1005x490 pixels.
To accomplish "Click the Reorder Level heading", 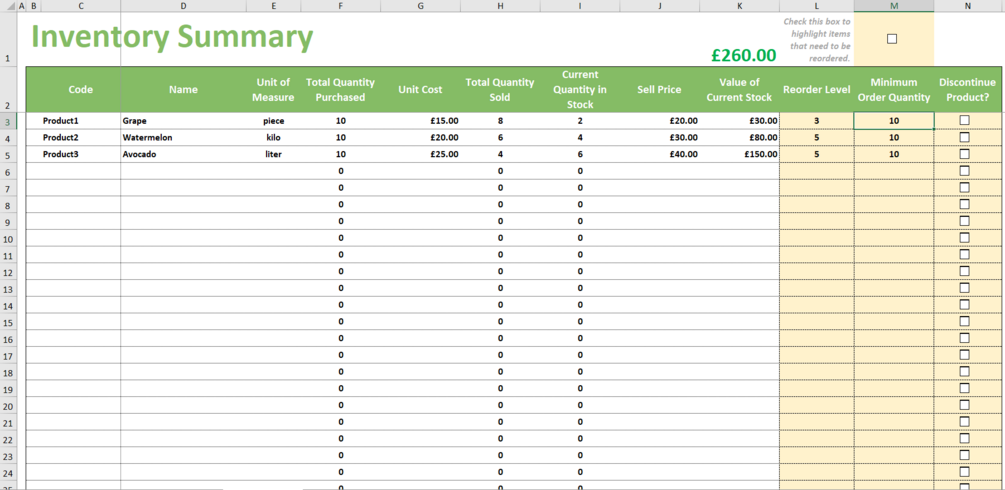I will 817,90.
